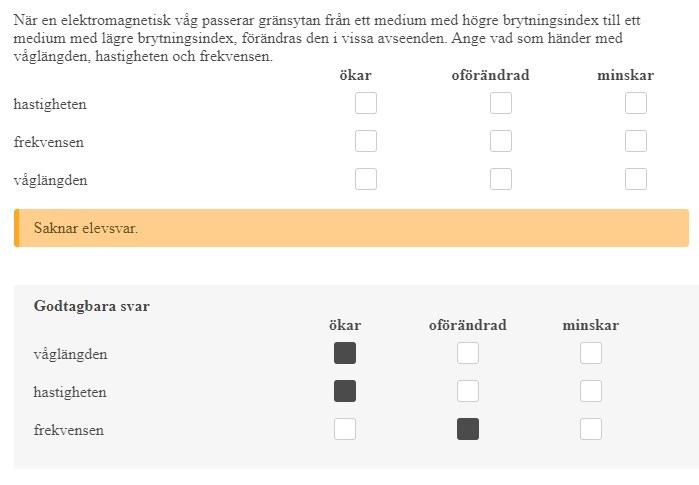699x485 pixels.
Task: Check 'minskar' for hastigheten in the question grid
Action: click(x=636, y=104)
